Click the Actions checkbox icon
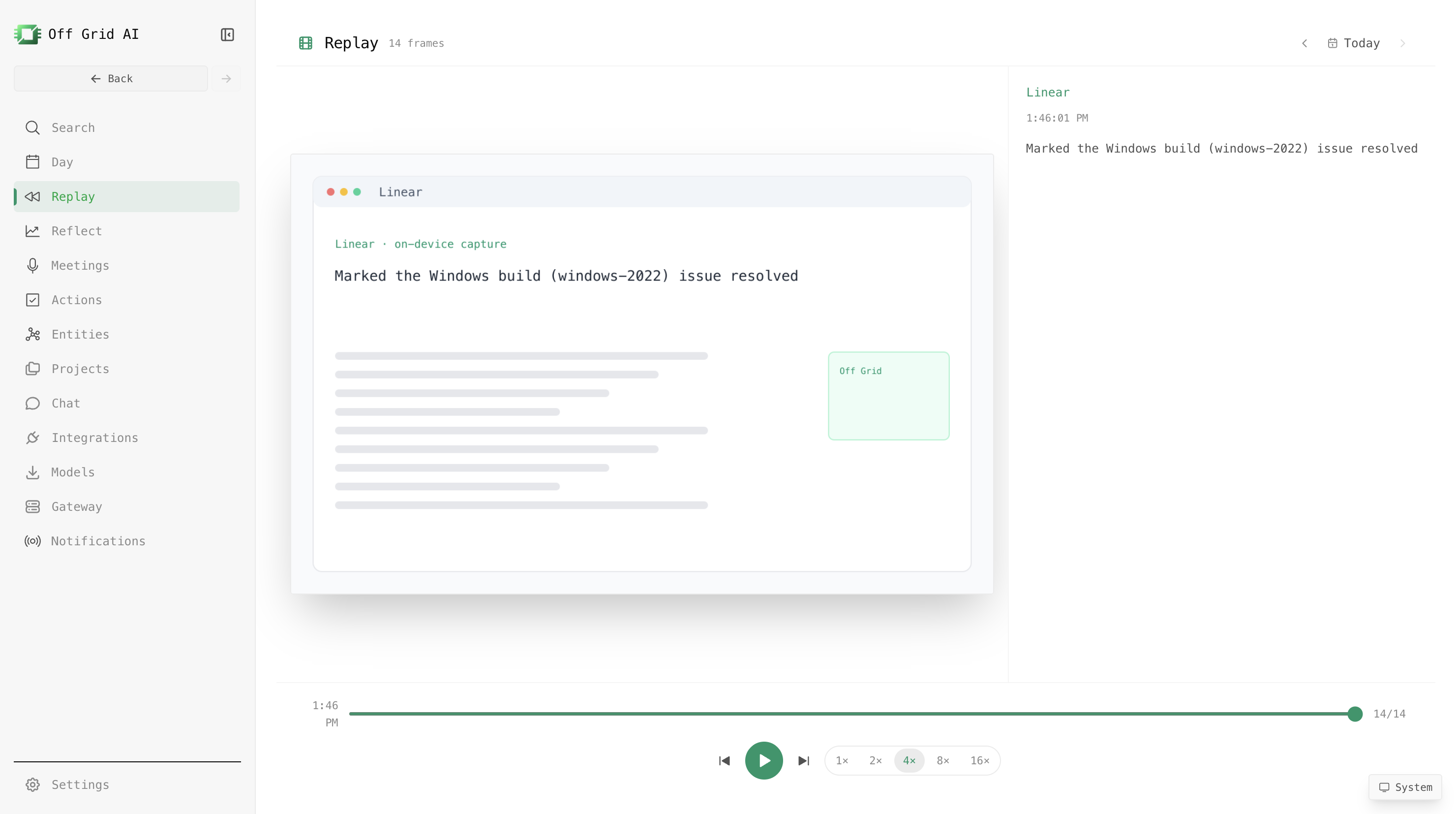The image size is (1456, 814). pyautogui.click(x=33, y=300)
